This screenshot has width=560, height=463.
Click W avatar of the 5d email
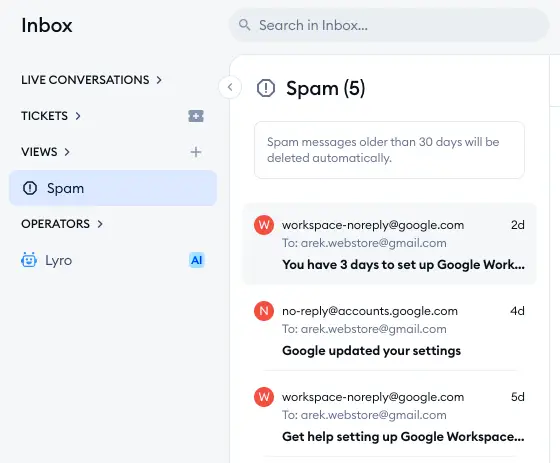(x=264, y=397)
